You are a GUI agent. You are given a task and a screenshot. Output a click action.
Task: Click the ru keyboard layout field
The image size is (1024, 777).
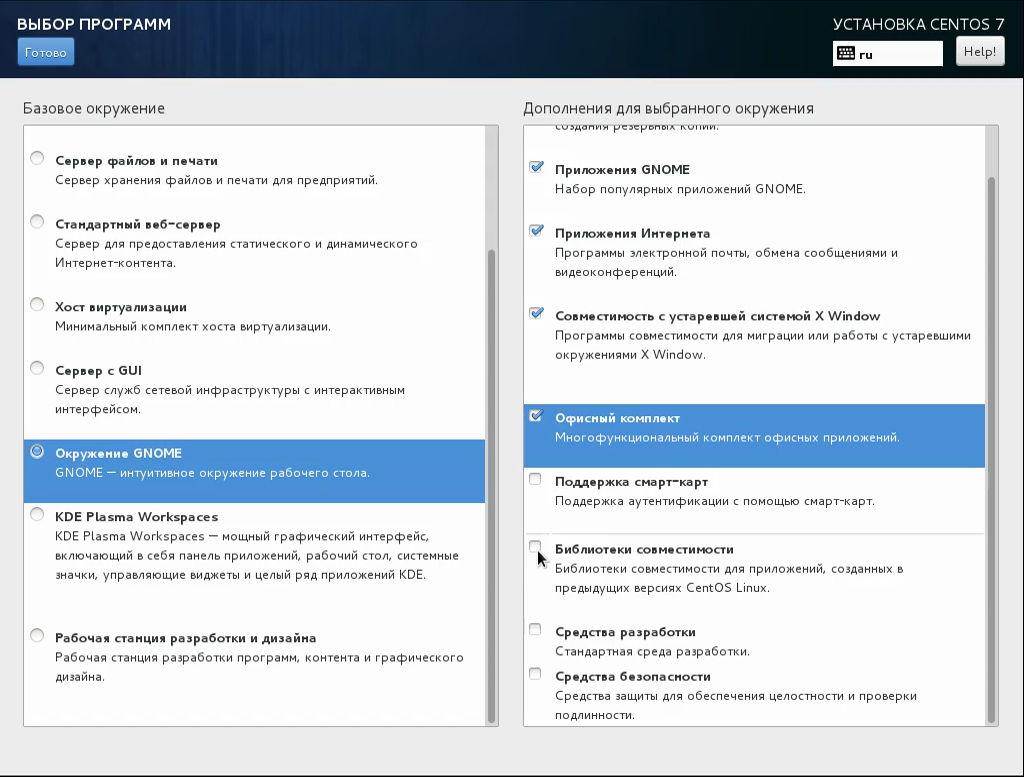[x=888, y=54]
